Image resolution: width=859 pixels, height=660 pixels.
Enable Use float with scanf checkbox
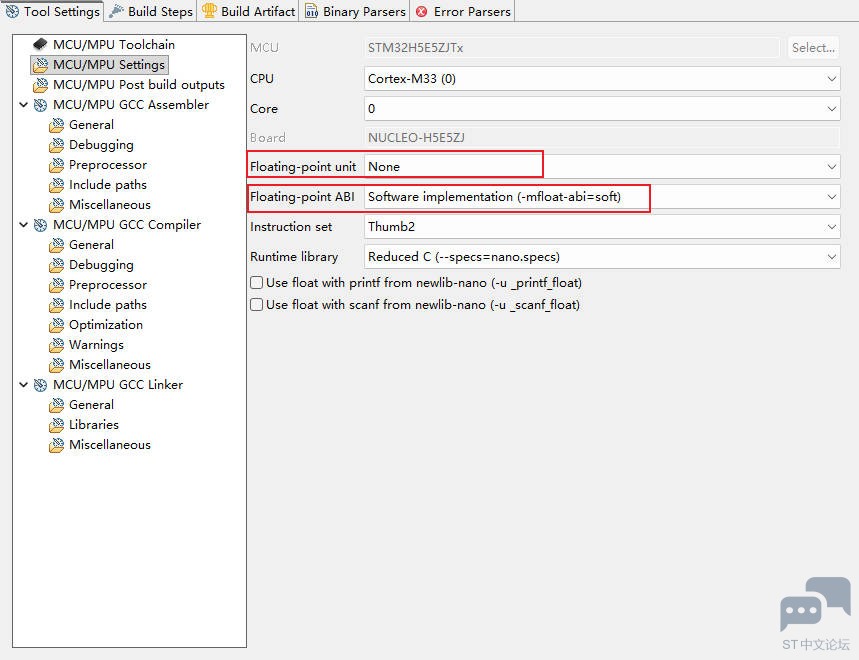pos(256,305)
